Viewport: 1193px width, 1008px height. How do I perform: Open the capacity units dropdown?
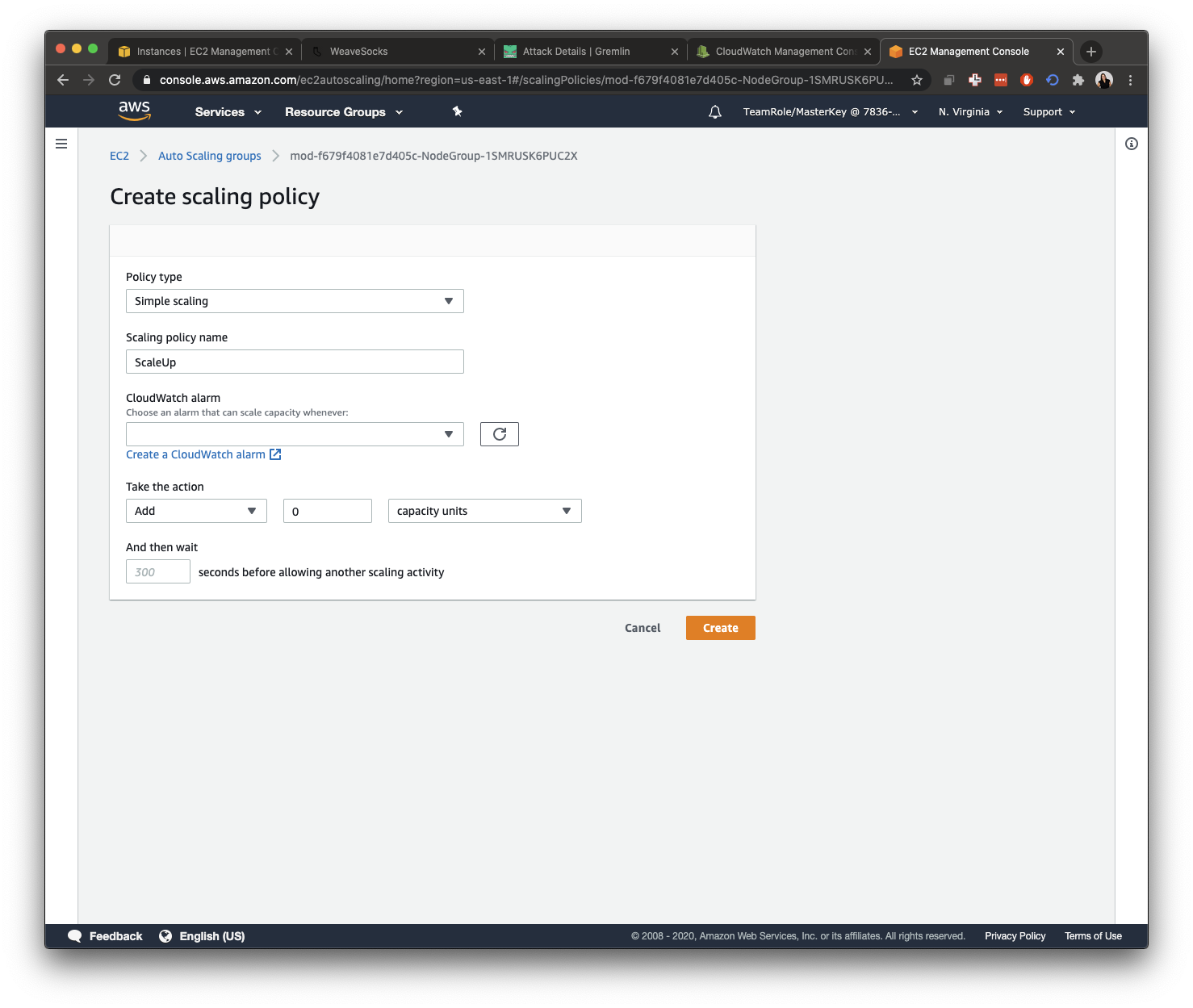484,511
